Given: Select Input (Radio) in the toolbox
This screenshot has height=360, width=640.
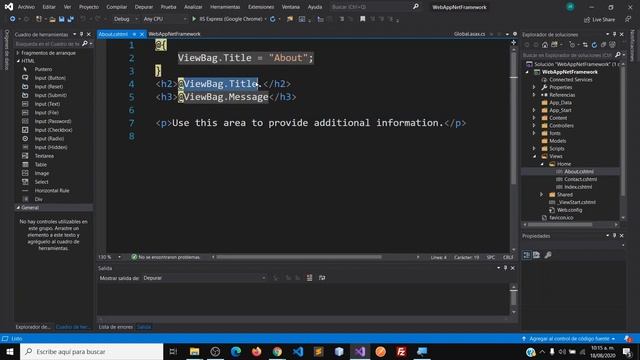Looking at the screenshot, I should coord(49,139).
